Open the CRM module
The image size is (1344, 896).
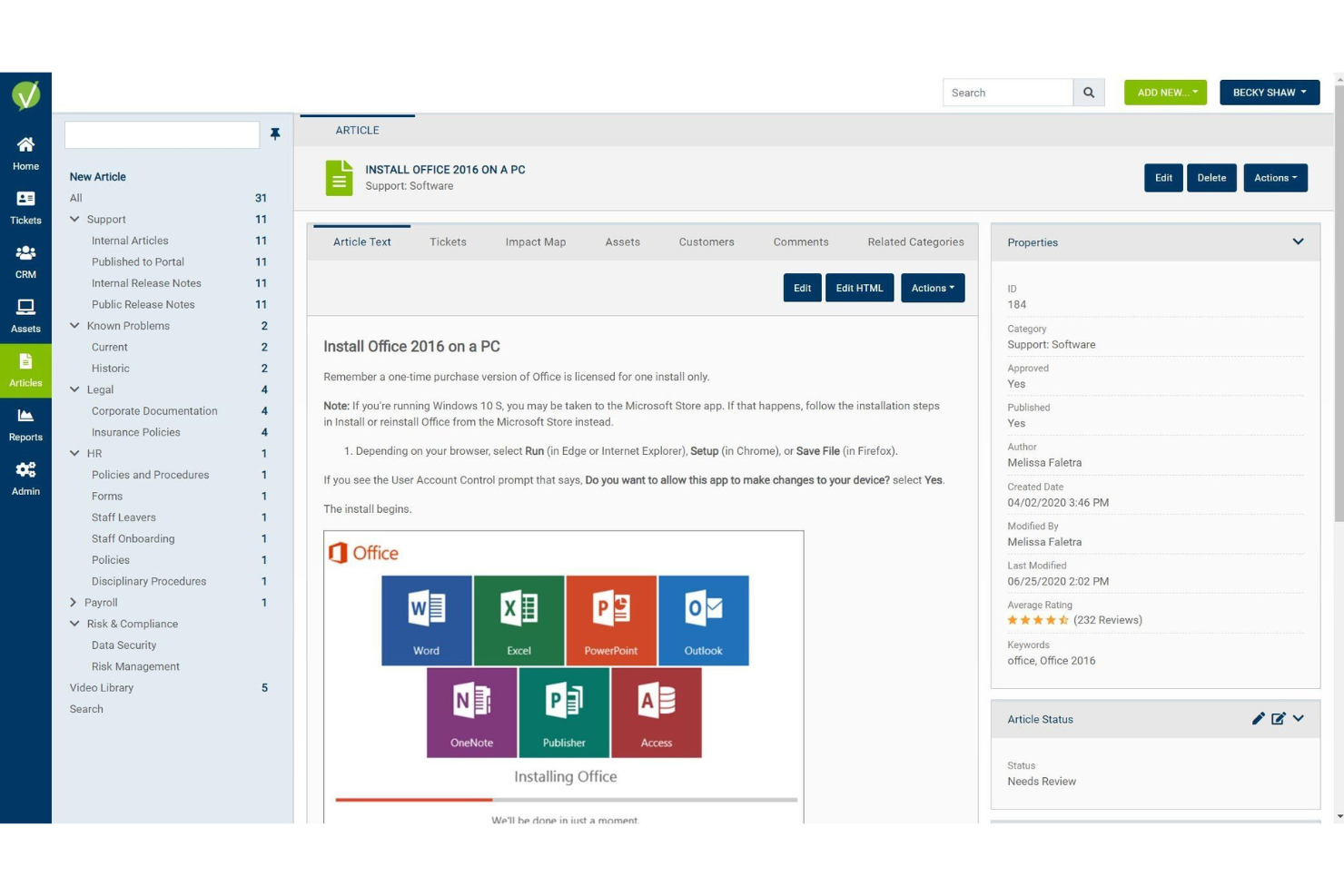pos(25,261)
